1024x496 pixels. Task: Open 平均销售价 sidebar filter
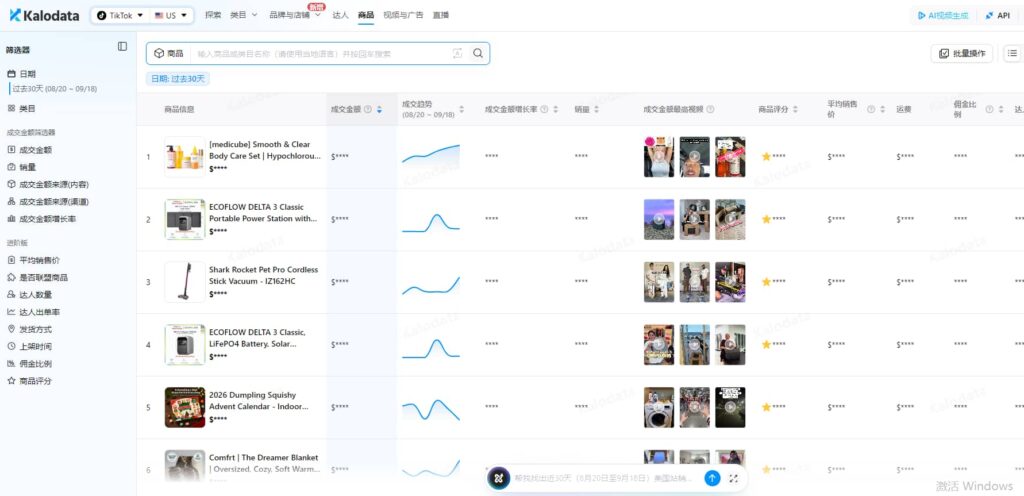33,260
